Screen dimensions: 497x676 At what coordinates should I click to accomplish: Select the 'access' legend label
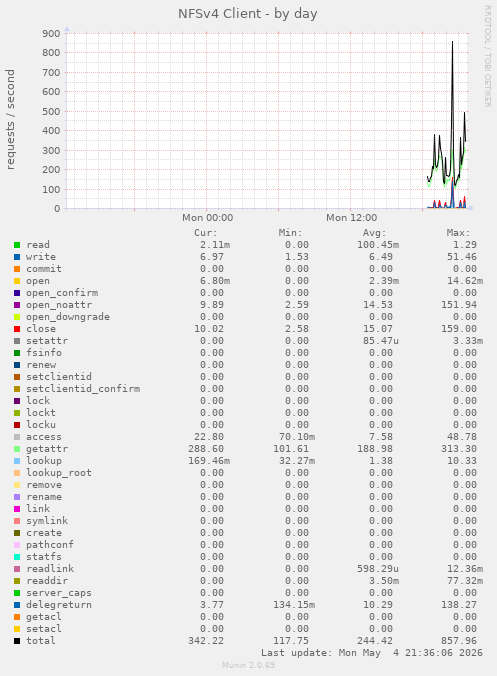(44, 437)
